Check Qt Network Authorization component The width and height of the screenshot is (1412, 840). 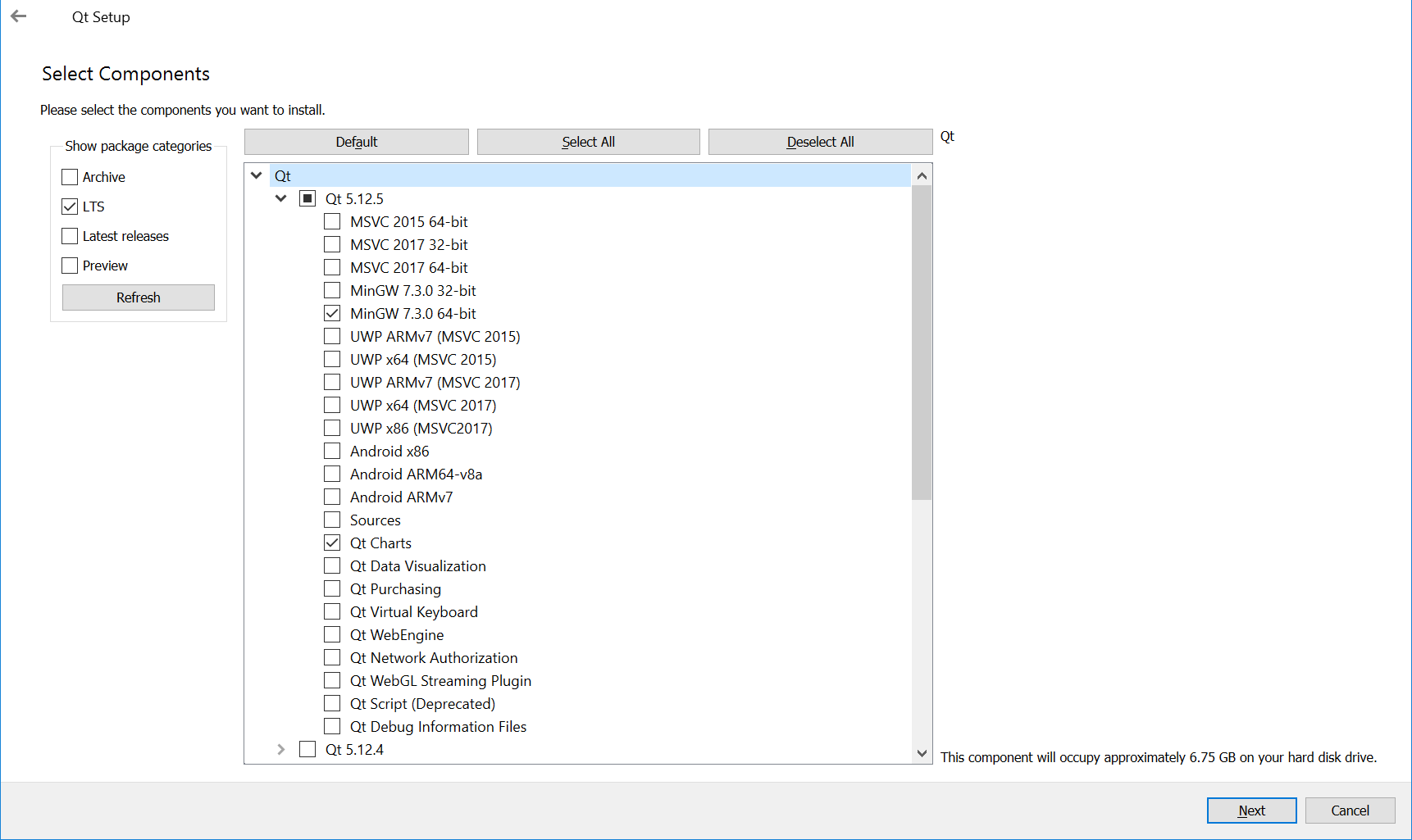coord(332,657)
